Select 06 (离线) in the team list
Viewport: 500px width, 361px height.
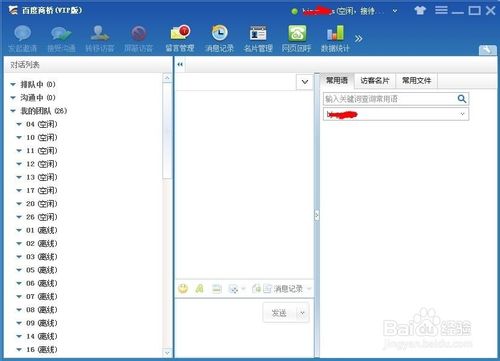[42, 283]
